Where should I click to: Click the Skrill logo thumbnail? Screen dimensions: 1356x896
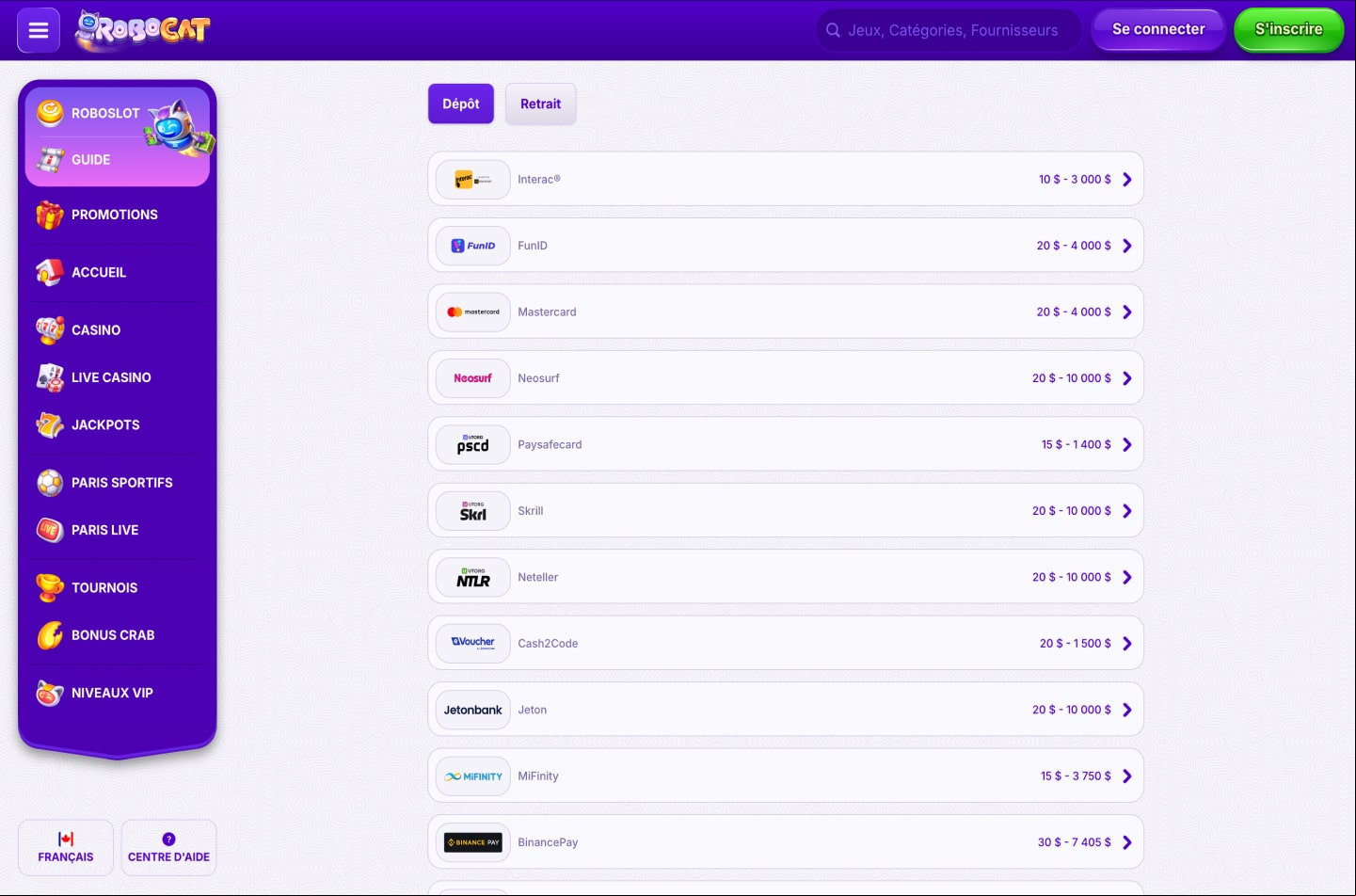tap(472, 511)
